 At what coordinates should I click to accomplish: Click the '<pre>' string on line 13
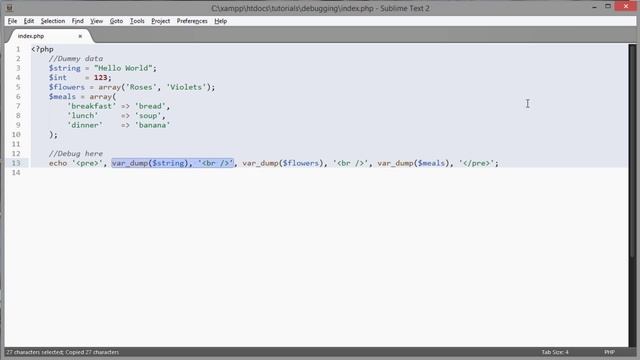(87, 163)
